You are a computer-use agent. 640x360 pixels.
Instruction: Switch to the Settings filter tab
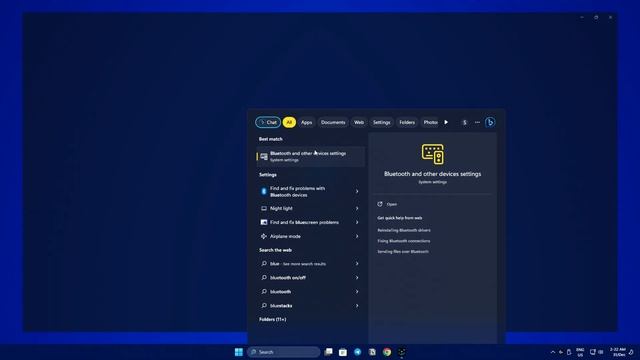[x=382, y=122]
